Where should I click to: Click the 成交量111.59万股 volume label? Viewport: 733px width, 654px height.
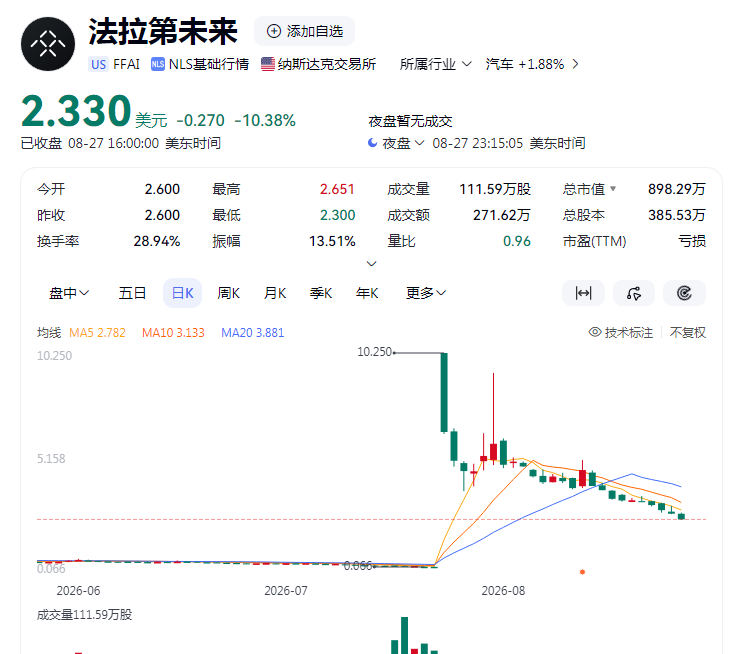(x=84, y=614)
